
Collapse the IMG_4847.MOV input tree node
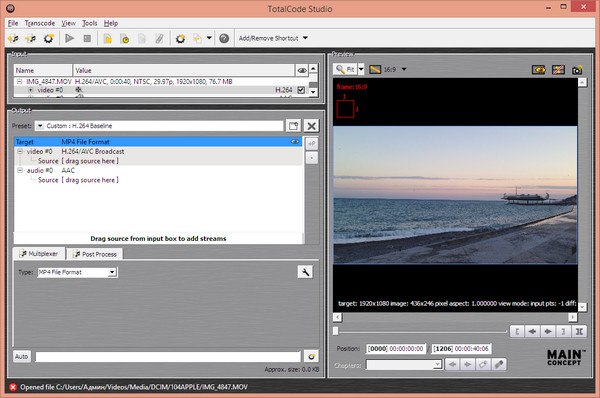[20, 82]
